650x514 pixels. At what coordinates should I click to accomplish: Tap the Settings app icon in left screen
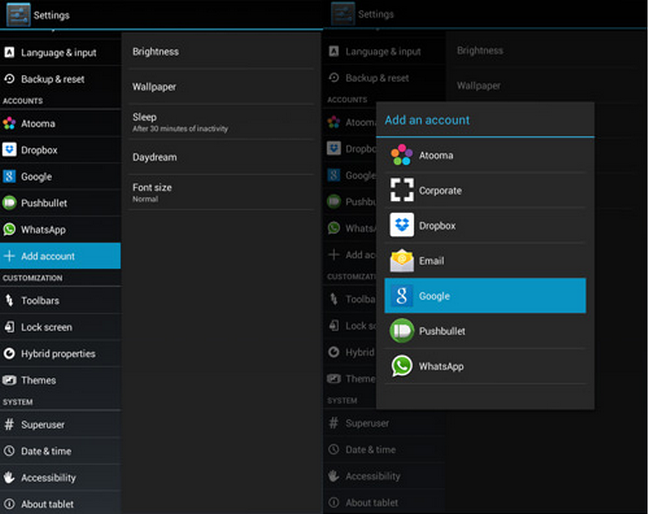(x=18, y=15)
